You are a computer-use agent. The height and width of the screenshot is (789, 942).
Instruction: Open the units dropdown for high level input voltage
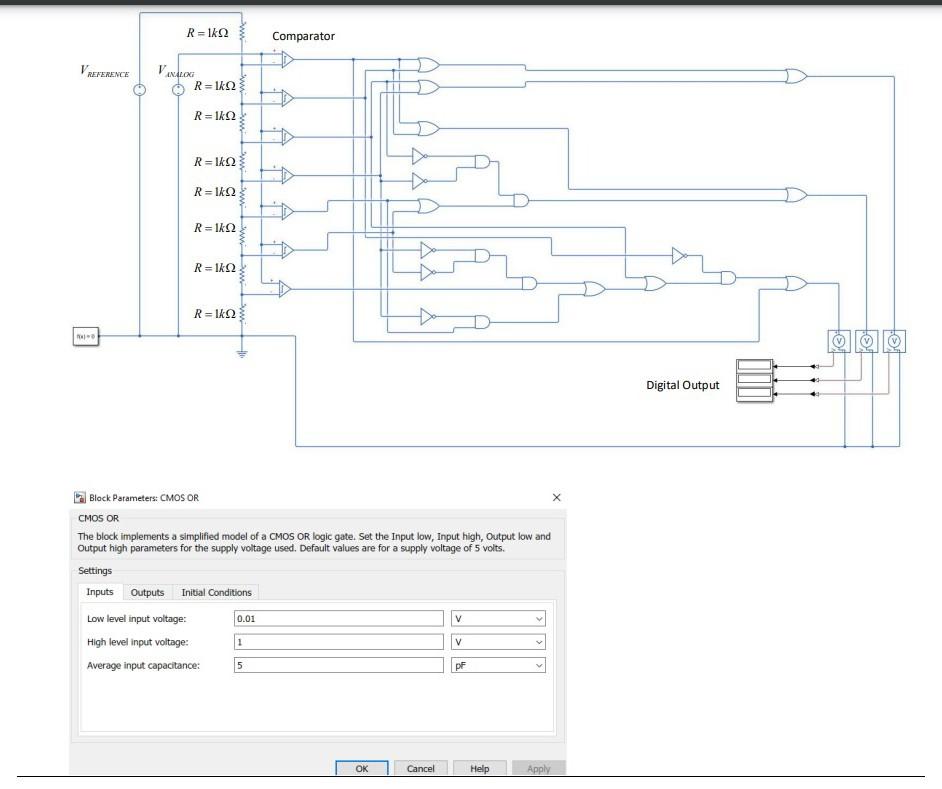pos(536,640)
